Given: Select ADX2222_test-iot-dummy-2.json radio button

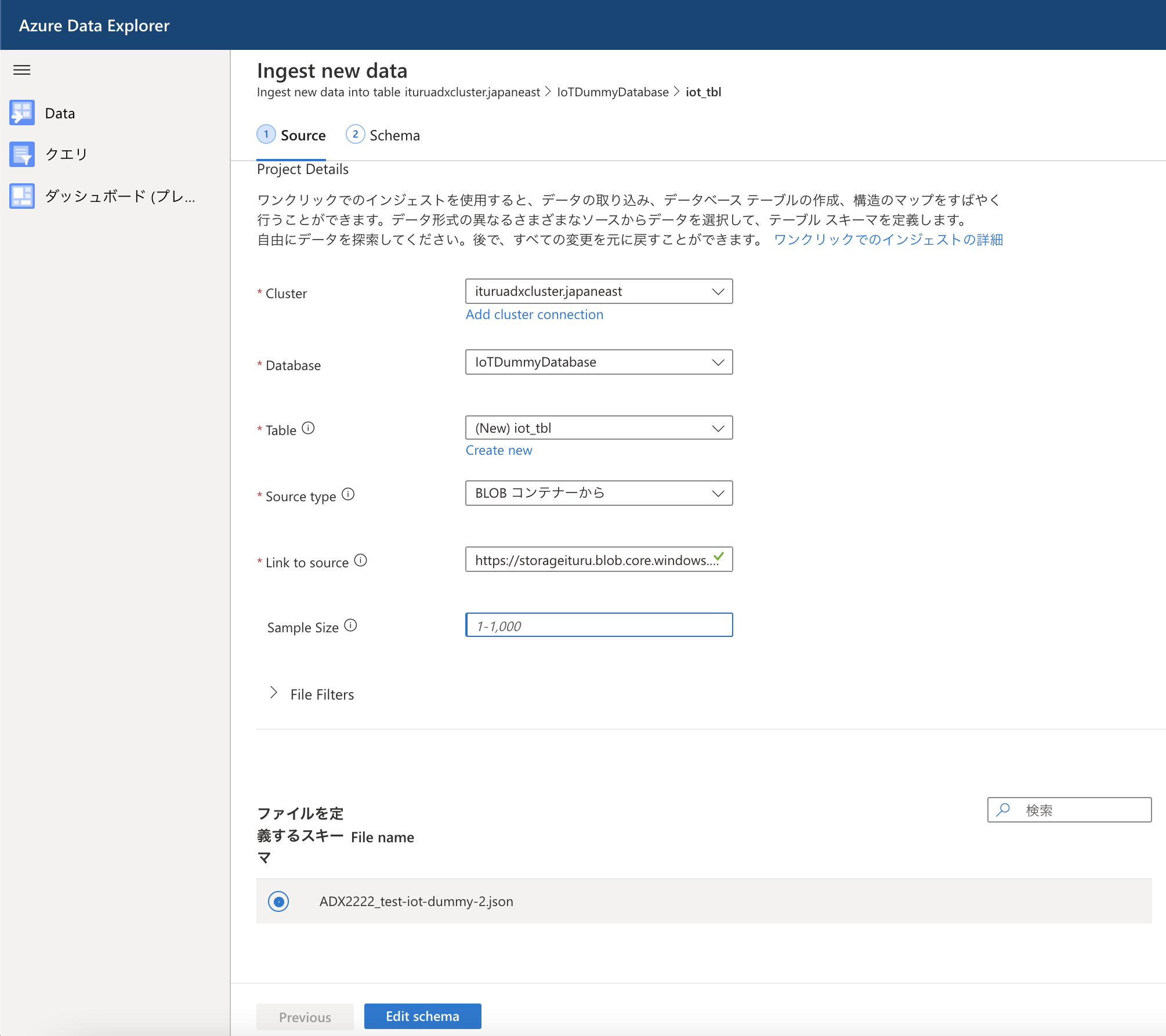Looking at the screenshot, I should tap(278, 901).
